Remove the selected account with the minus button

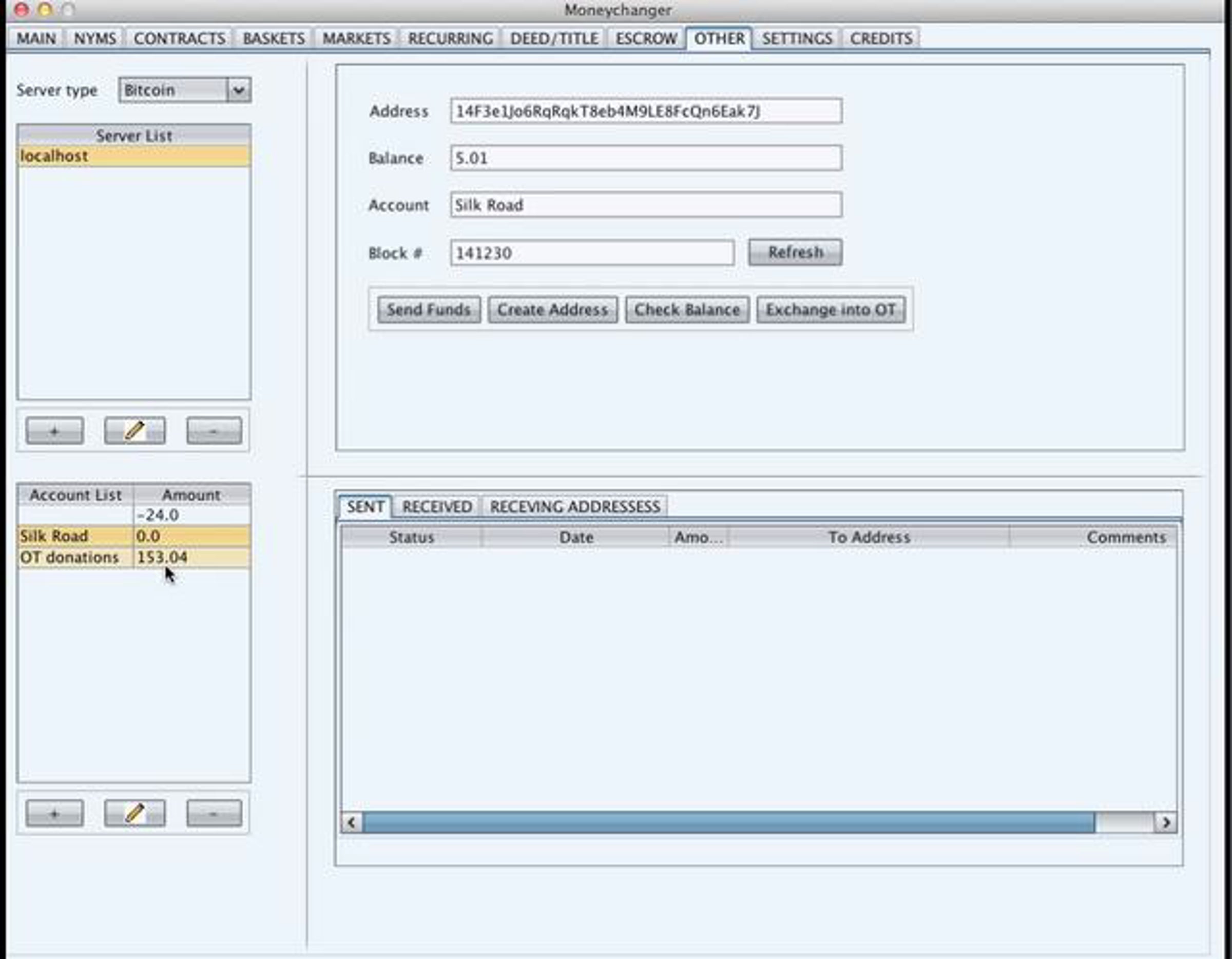click(x=215, y=814)
